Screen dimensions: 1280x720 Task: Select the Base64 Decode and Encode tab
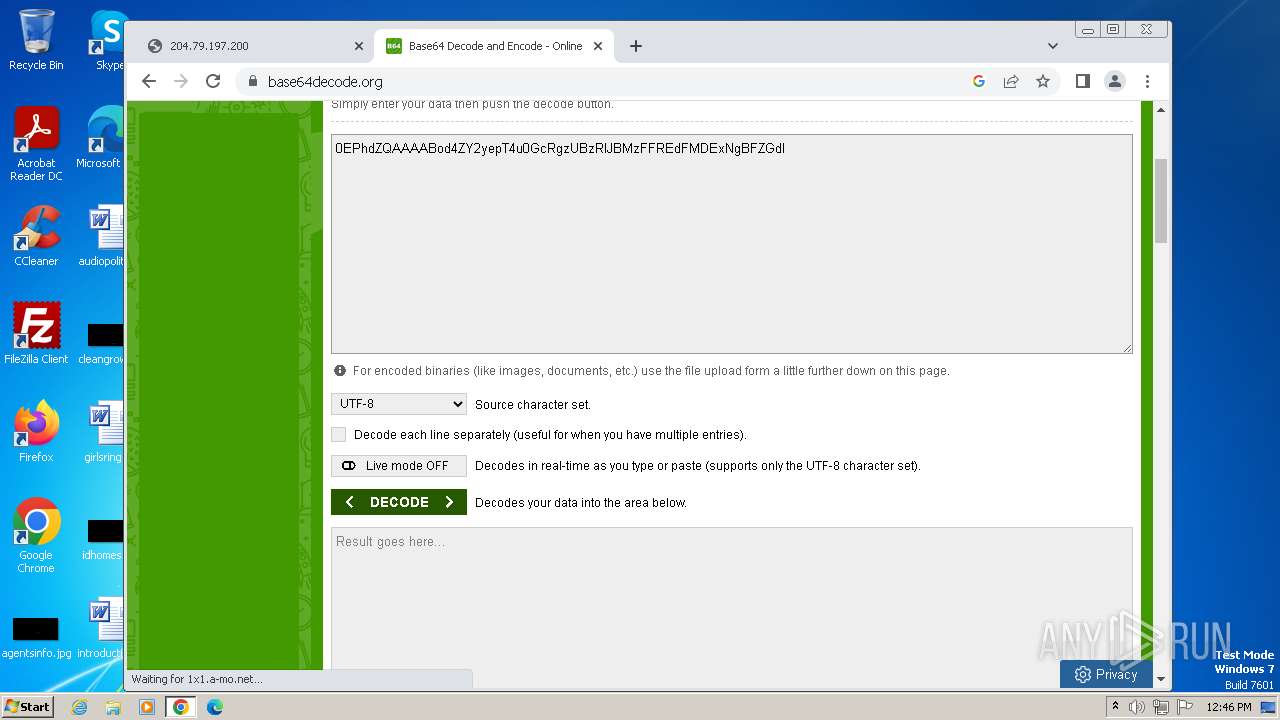tap(494, 46)
